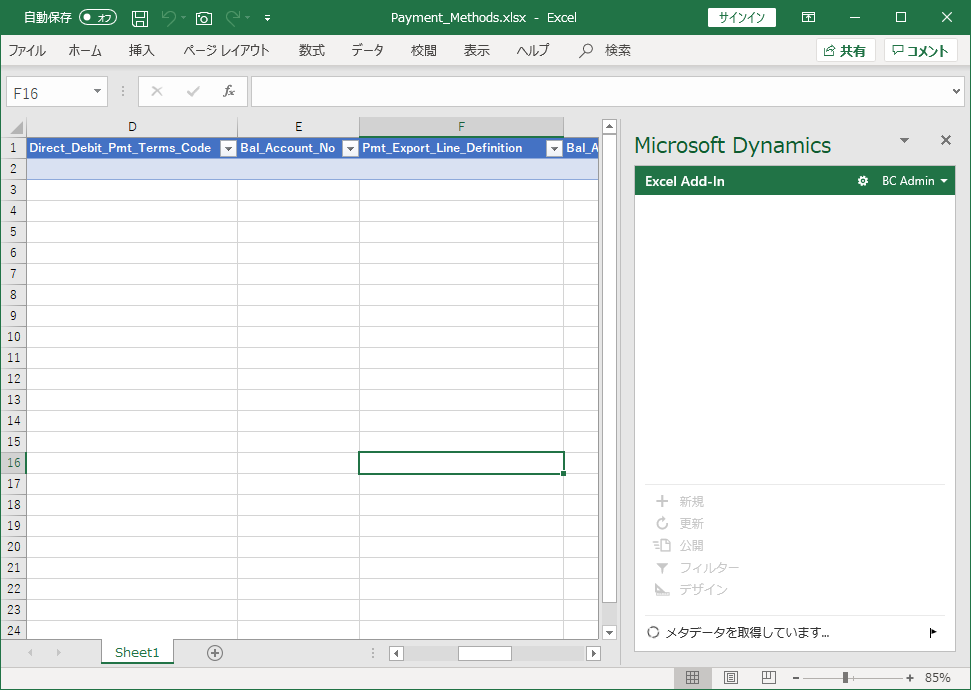Switch to the ホーム tab
The width and height of the screenshot is (971, 690).
coord(85,50)
